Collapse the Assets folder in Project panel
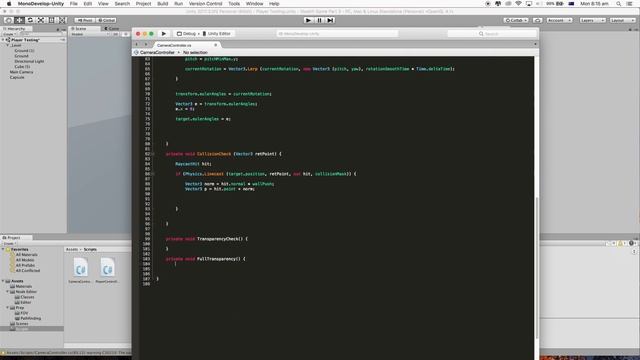Image resolution: width=640 pixels, height=360 pixels. point(3,281)
